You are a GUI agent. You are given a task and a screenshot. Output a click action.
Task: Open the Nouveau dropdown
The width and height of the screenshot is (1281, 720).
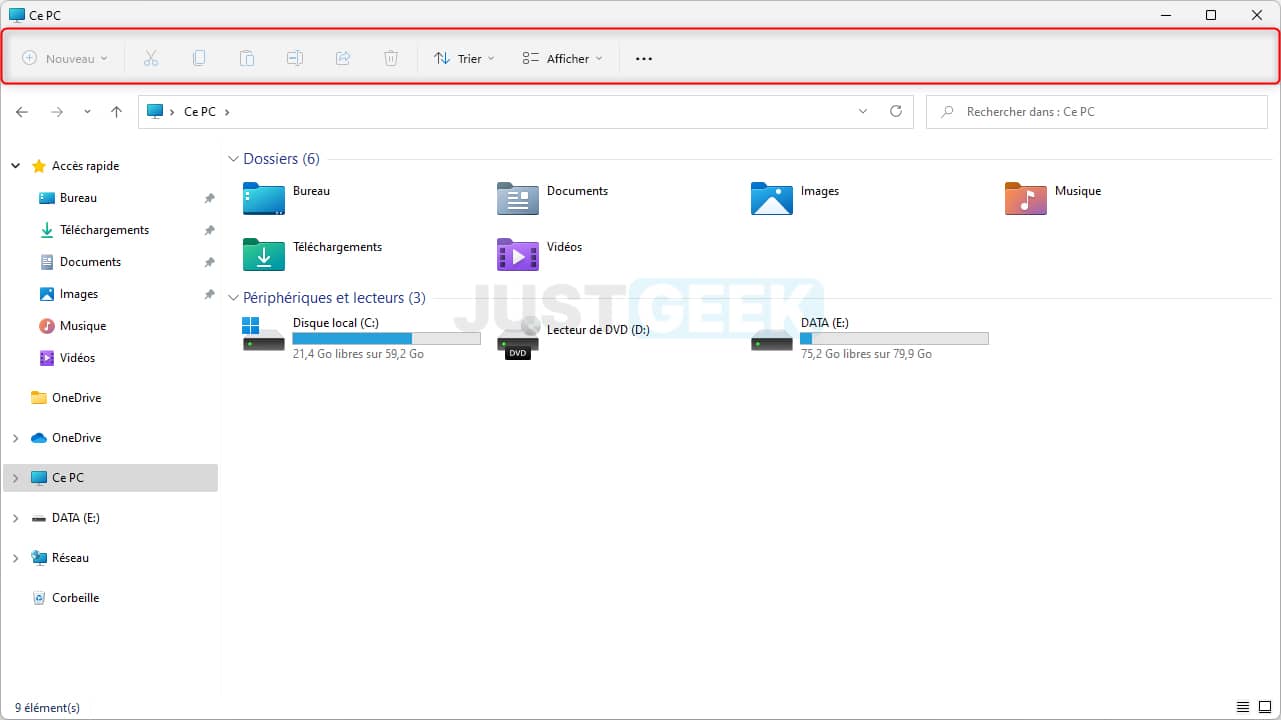click(65, 59)
